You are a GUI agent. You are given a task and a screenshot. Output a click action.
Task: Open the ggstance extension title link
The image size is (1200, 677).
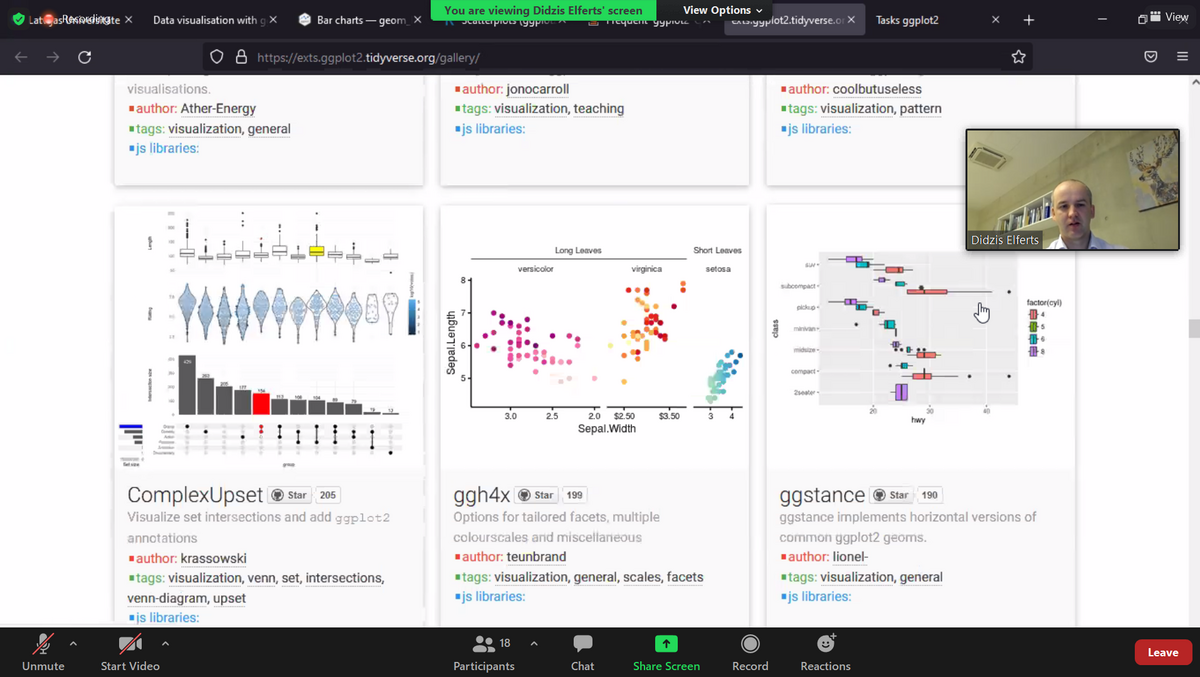(822, 495)
